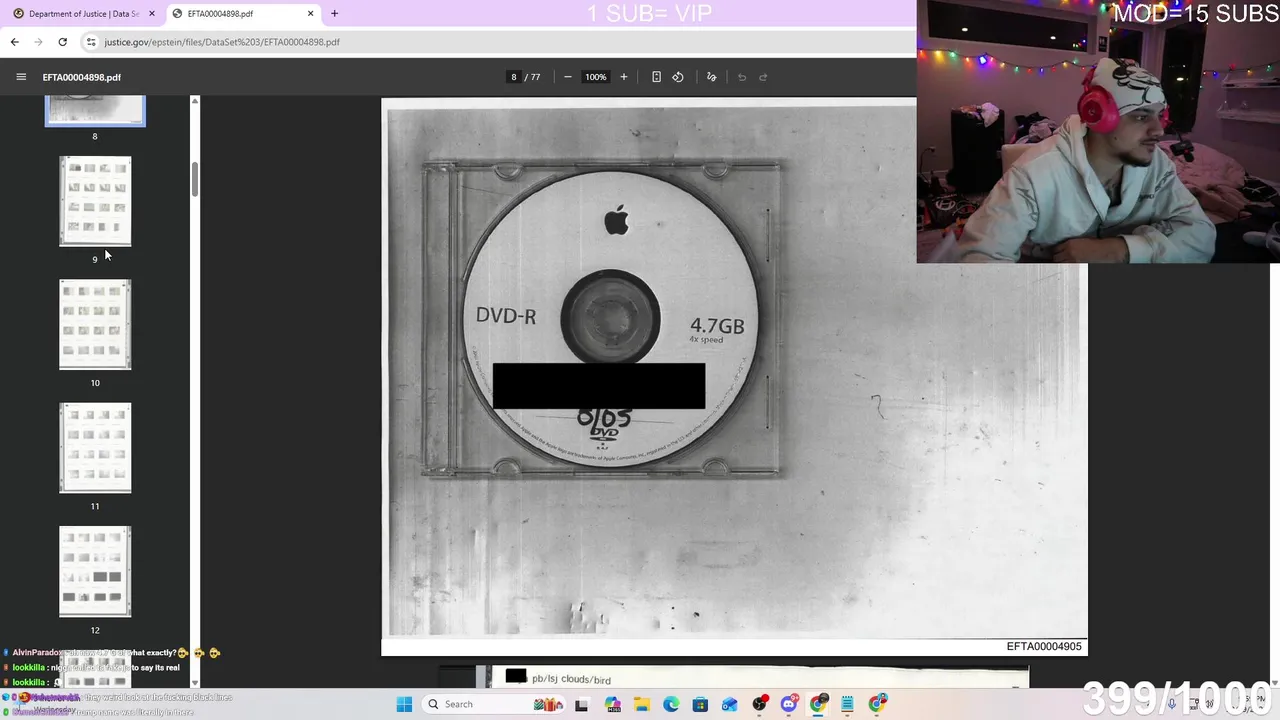The height and width of the screenshot is (720, 1280).
Task: Edit the page number field showing 8
Action: (x=514, y=77)
